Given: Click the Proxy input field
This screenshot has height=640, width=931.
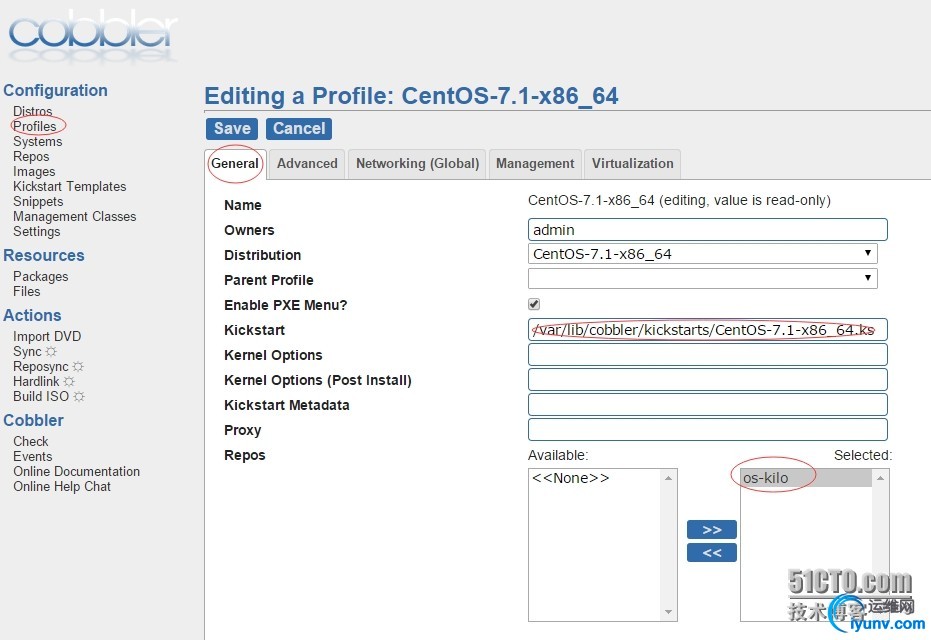Looking at the screenshot, I should [708, 429].
